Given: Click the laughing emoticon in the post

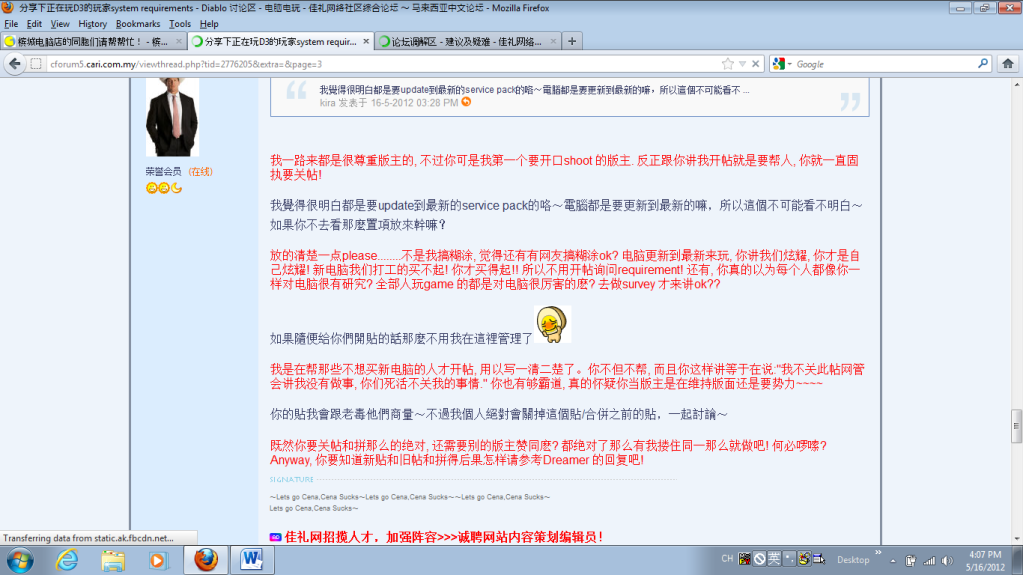Looking at the screenshot, I should [552, 324].
